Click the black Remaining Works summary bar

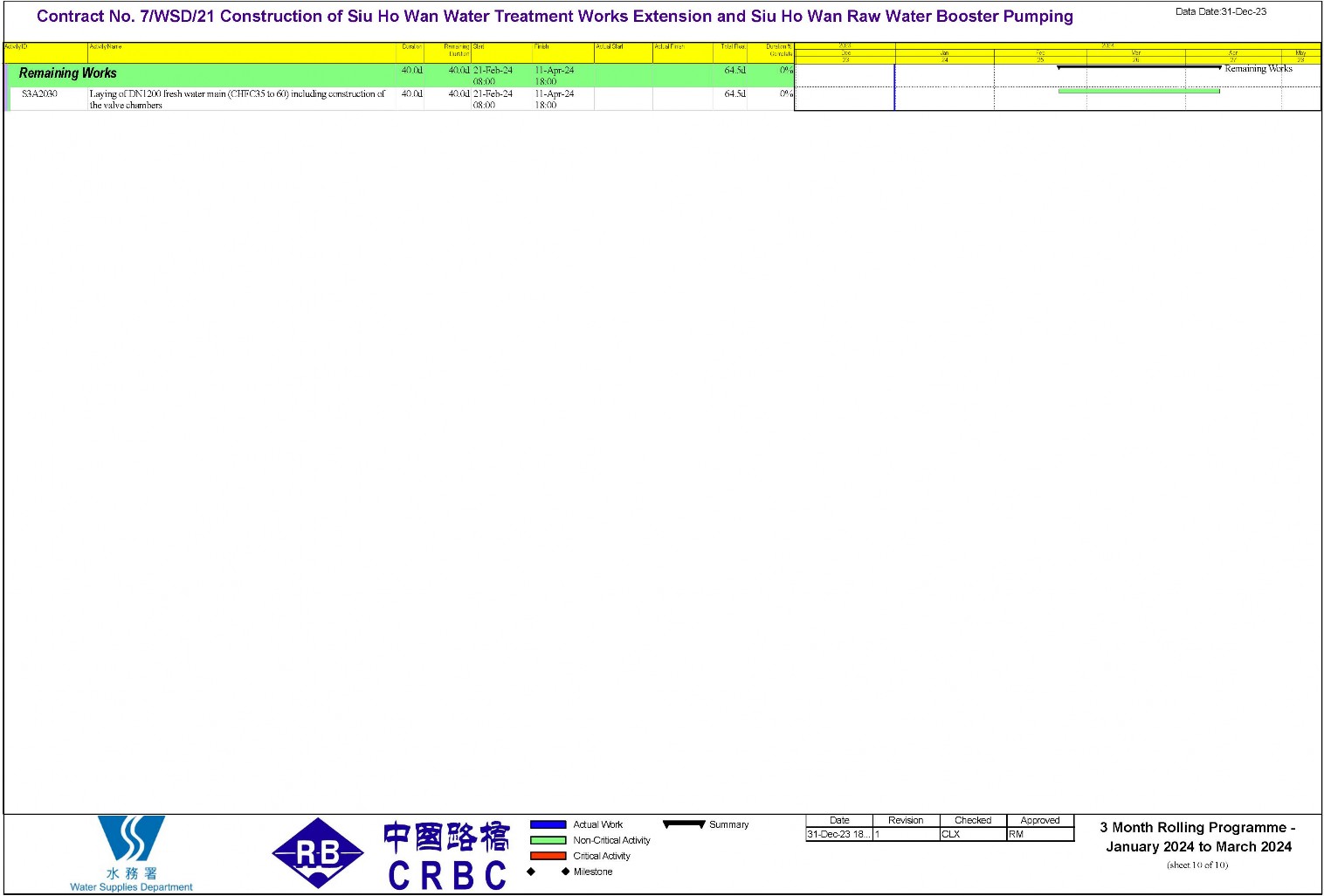1139,67
